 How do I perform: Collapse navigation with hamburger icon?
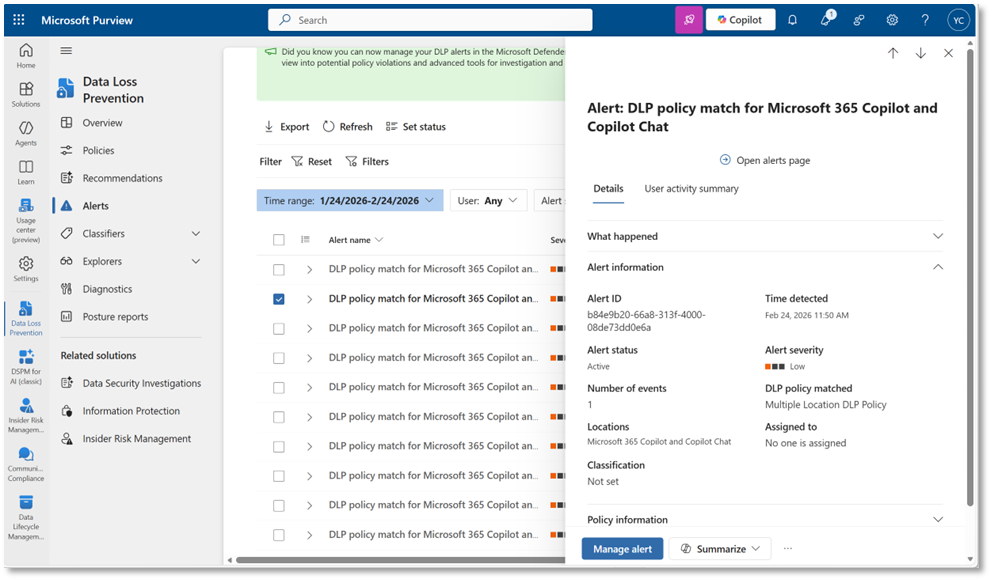point(66,51)
